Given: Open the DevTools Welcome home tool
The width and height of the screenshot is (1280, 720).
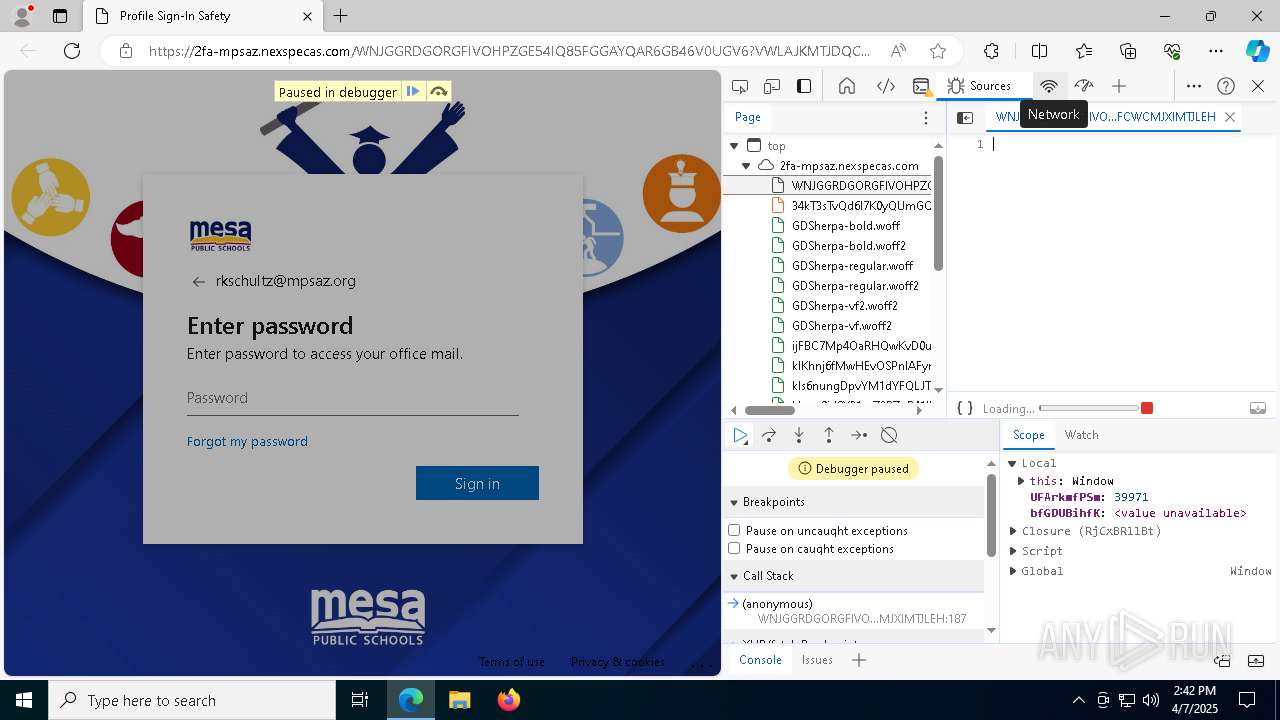Looking at the screenshot, I should (x=847, y=86).
